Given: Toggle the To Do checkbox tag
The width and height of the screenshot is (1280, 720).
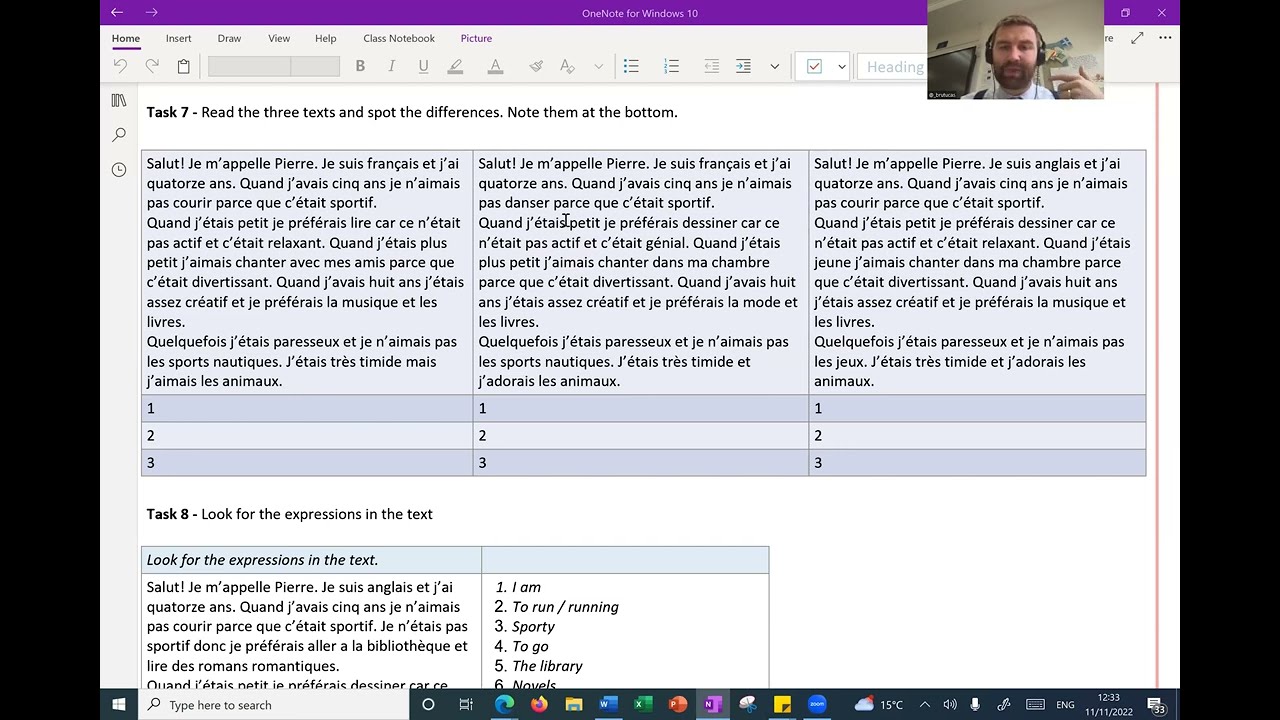Looking at the screenshot, I should (814, 66).
